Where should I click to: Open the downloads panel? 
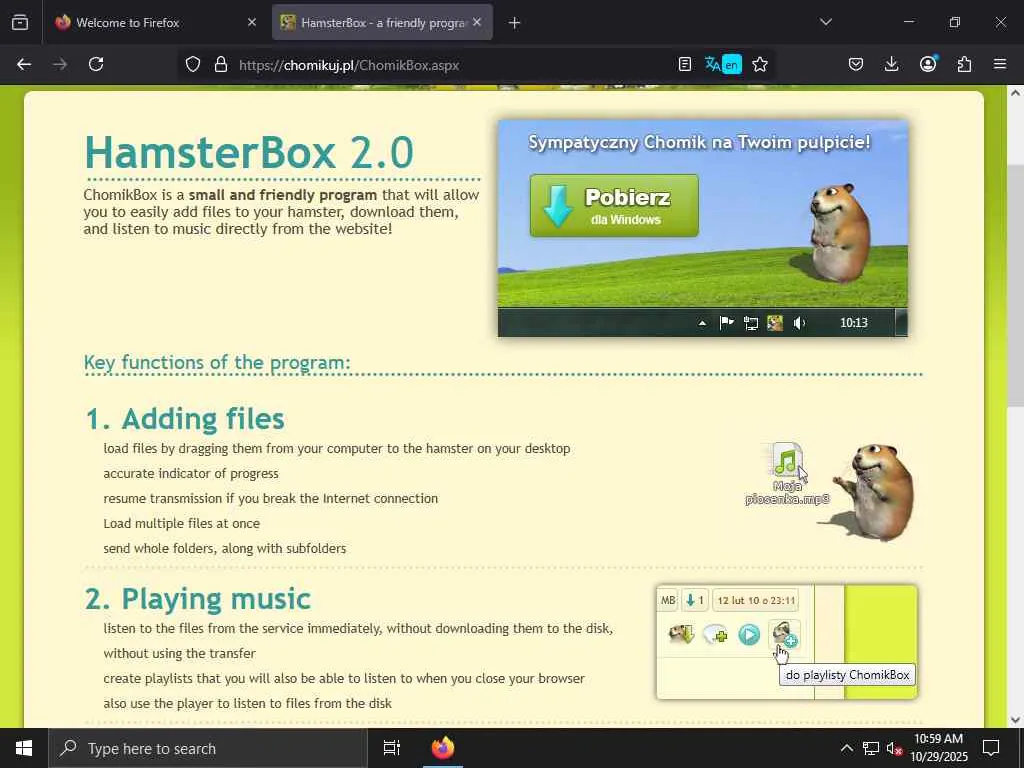891,65
